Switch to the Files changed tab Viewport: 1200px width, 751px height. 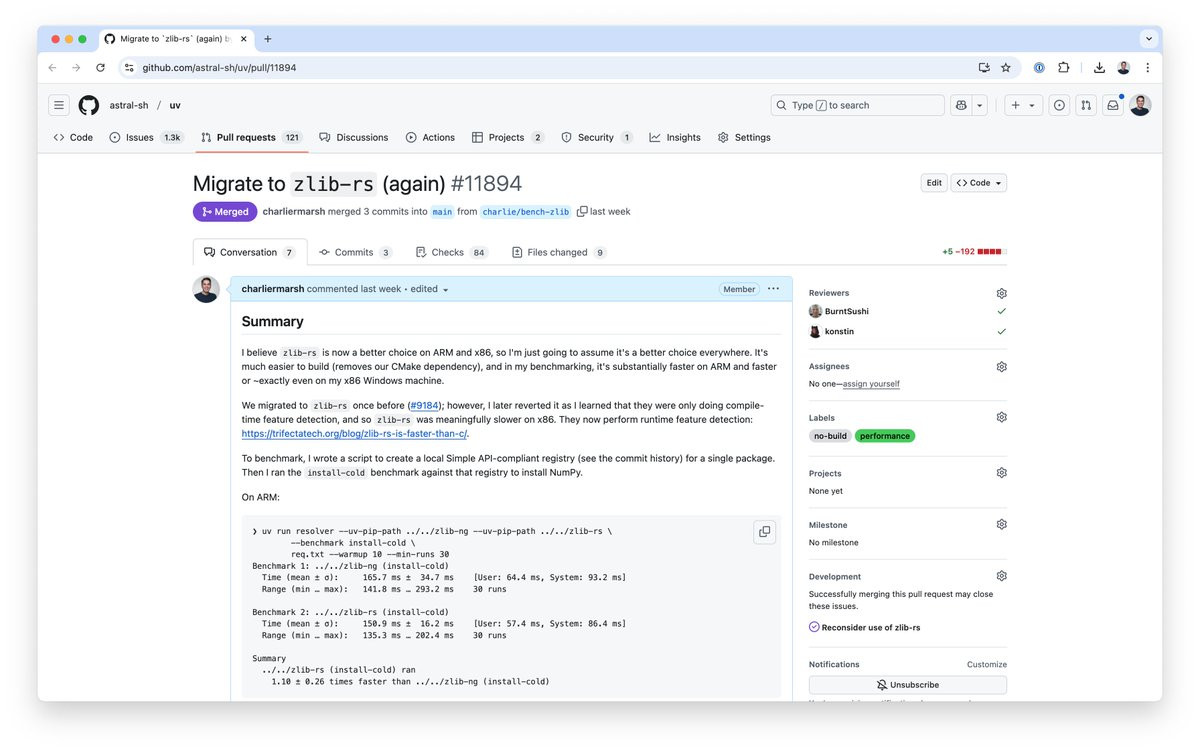click(559, 252)
